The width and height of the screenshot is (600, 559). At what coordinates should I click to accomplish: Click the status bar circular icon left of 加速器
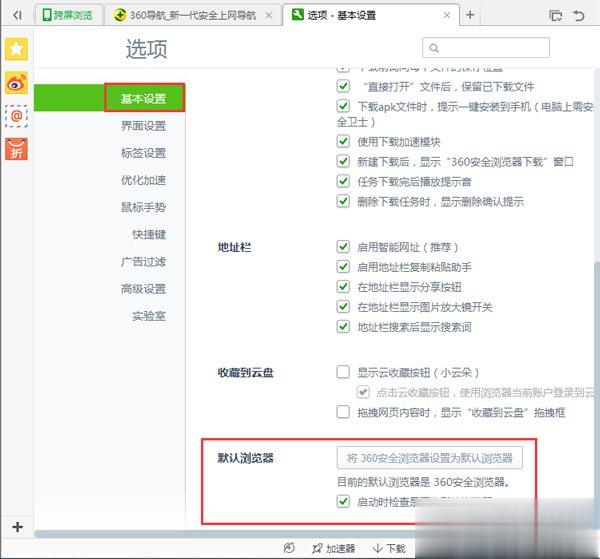click(289, 548)
